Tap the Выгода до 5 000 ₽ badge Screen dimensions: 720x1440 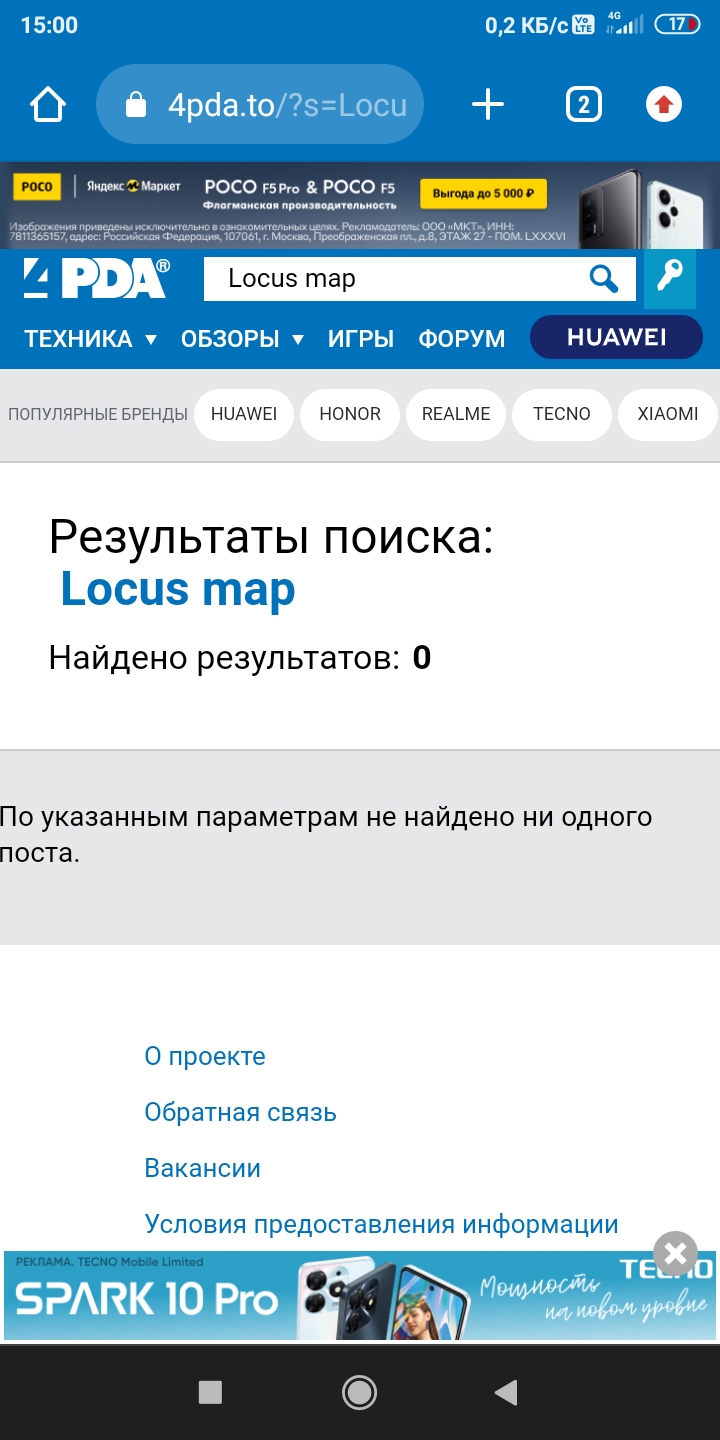click(x=484, y=193)
